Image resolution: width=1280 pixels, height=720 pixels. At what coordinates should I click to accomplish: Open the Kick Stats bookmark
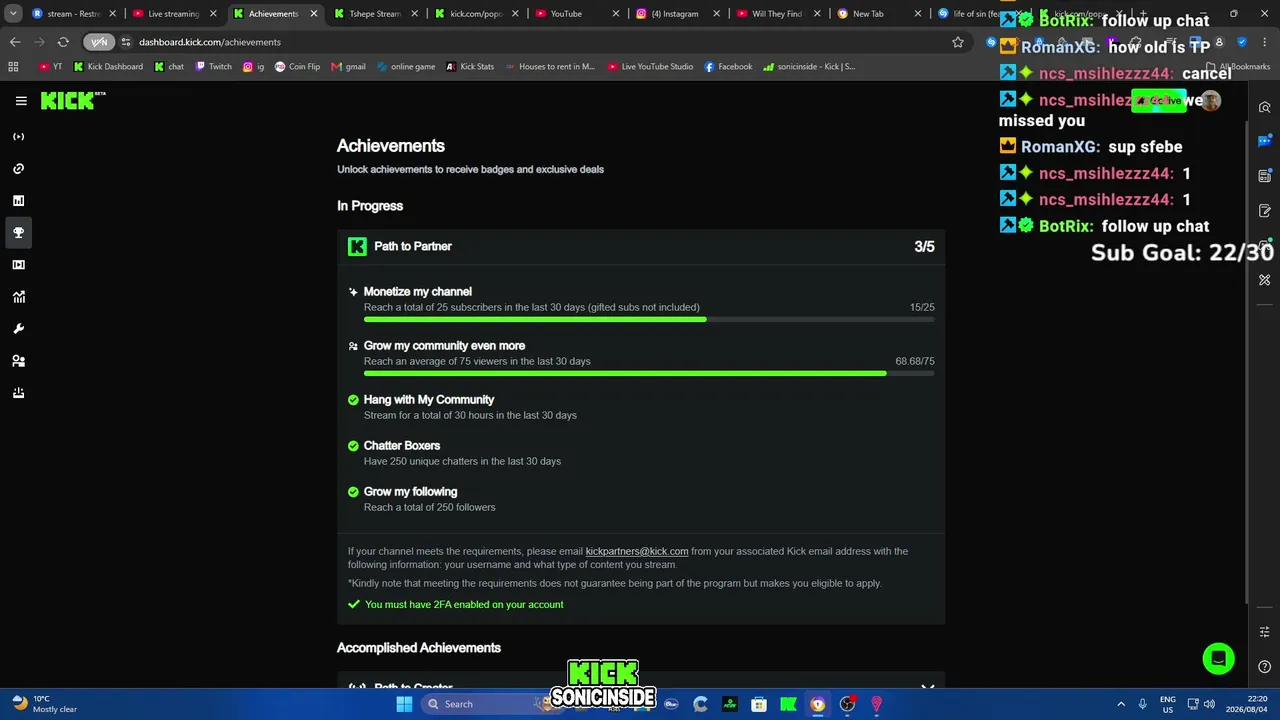(x=470, y=67)
